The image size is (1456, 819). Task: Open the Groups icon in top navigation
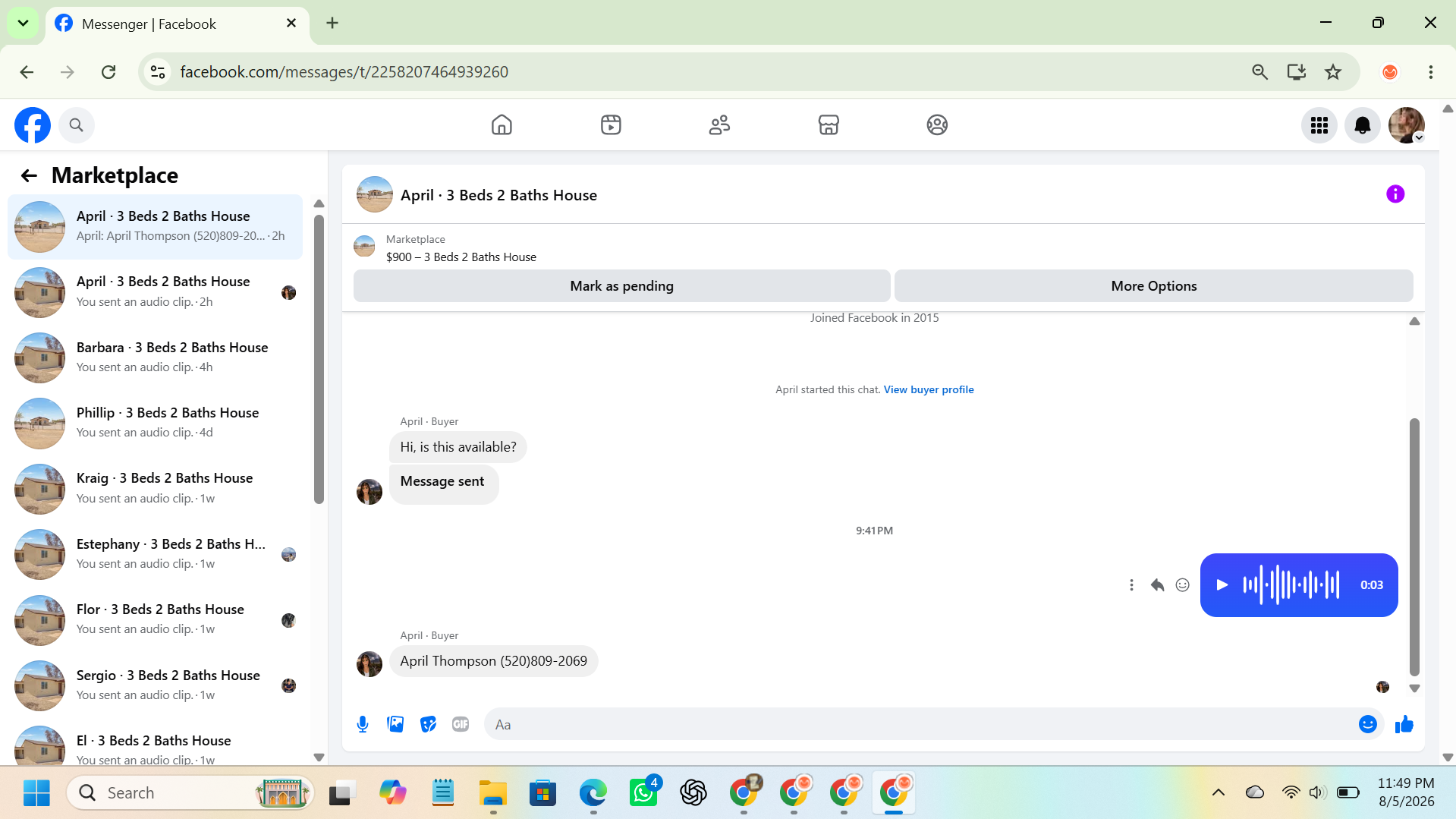[937, 124]
